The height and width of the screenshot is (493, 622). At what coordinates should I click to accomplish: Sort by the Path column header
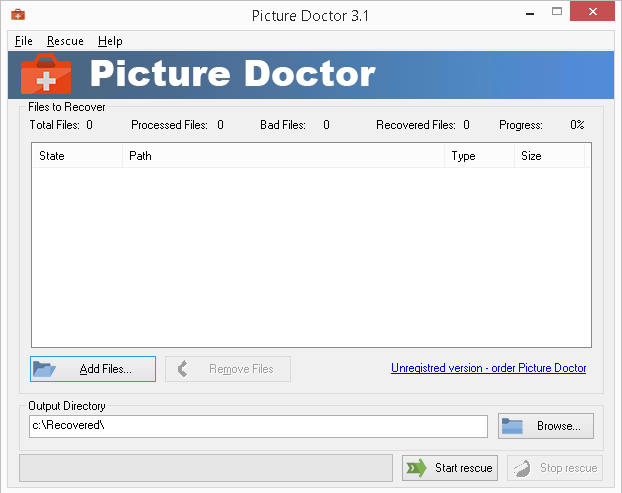[x=283, y=156]
